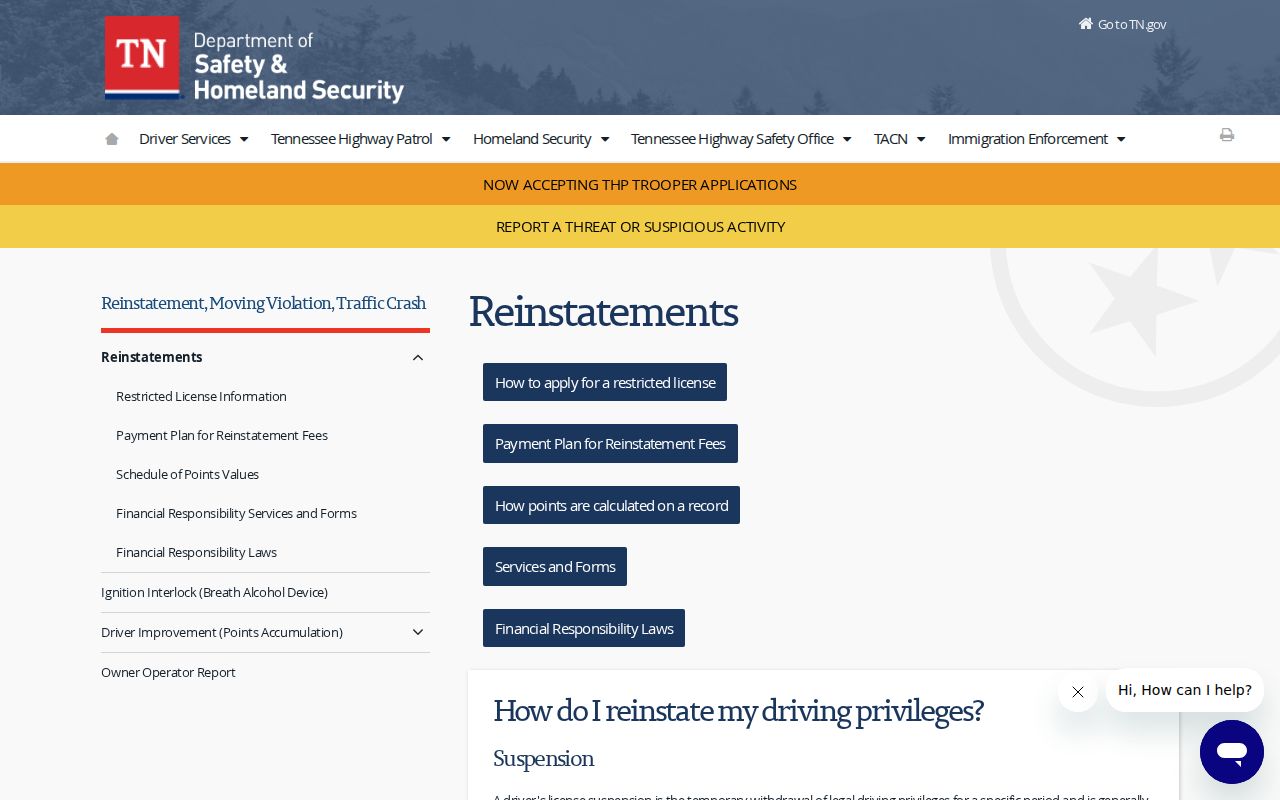
Task: Dismiss the chat greeting popup
Action: pyautogui.click(x=1078, y=692)
